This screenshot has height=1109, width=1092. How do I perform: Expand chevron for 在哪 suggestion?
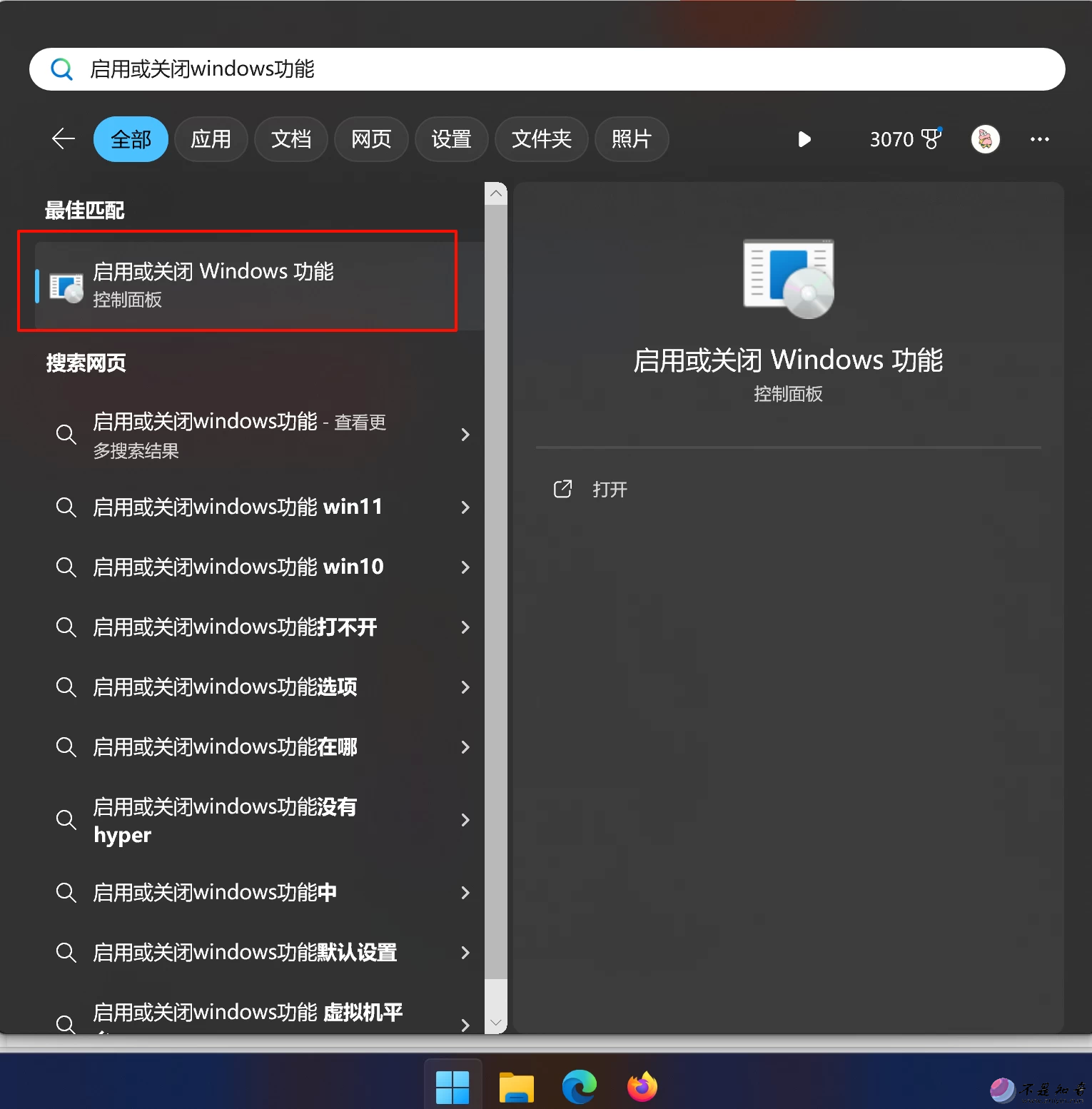[x=465, y=747]
